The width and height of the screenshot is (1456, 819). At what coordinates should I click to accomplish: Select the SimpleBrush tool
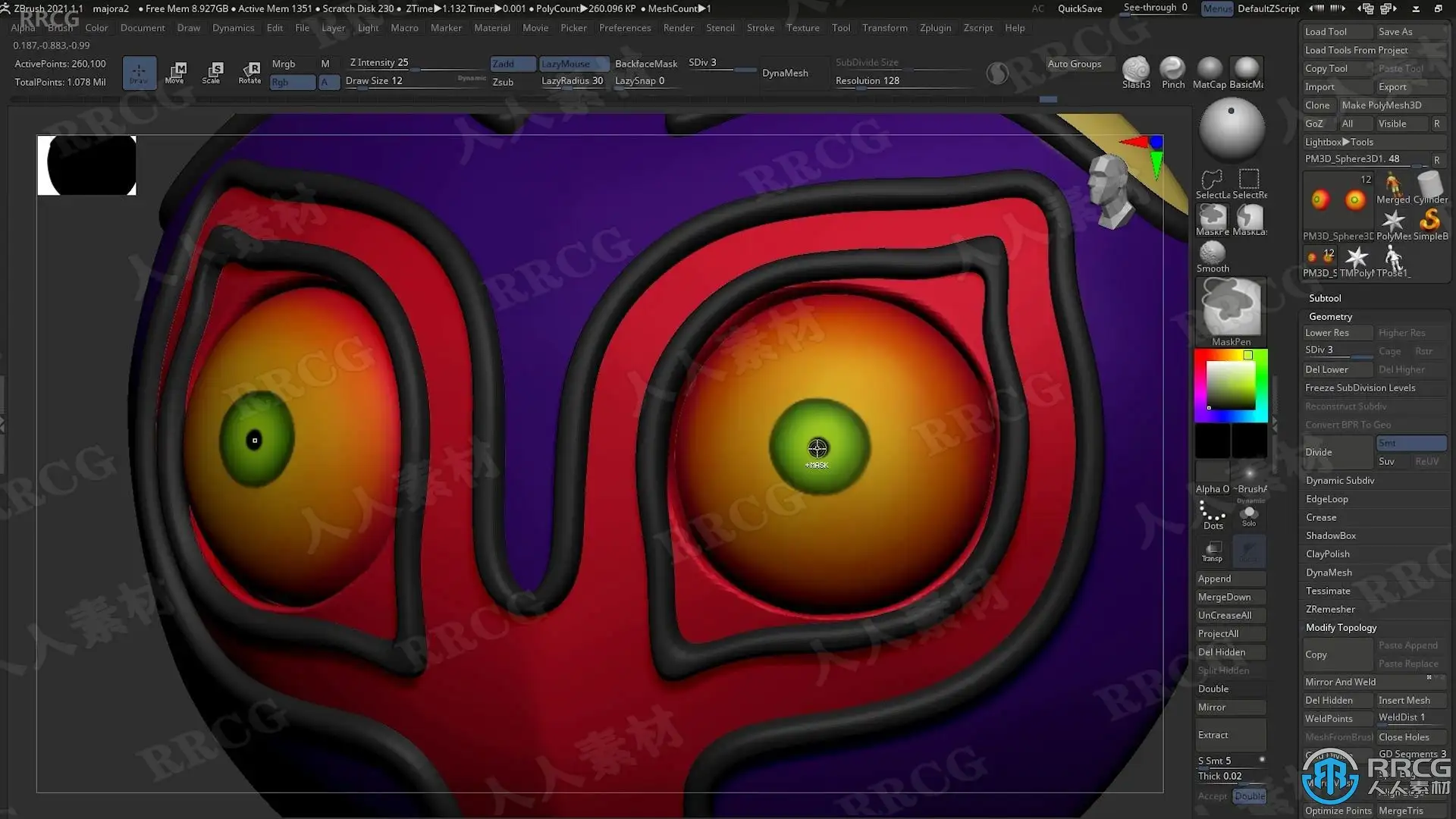pos(1430,225)
